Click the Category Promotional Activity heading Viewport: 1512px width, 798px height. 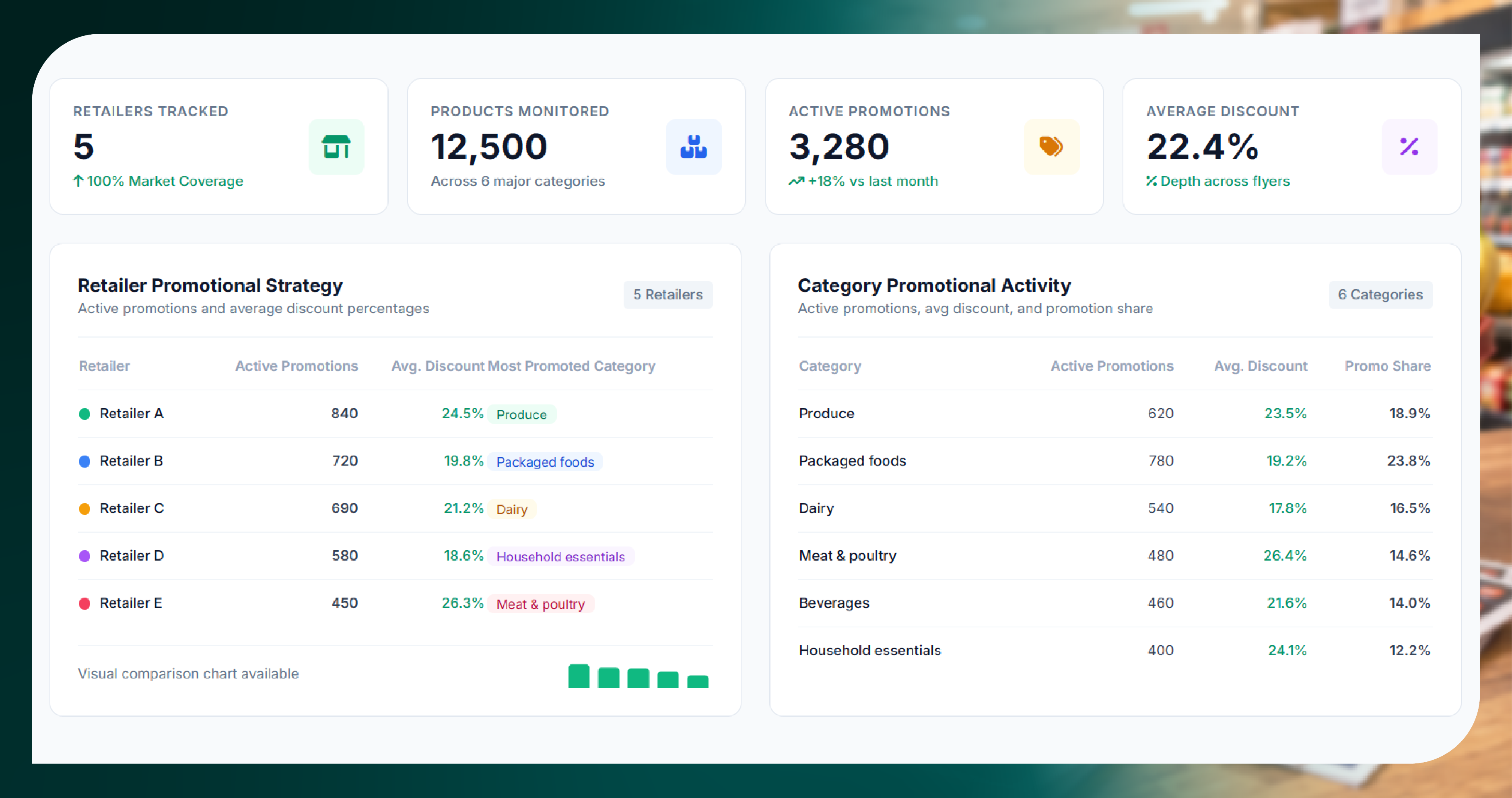pyautogui.click(x=934, y=285)
